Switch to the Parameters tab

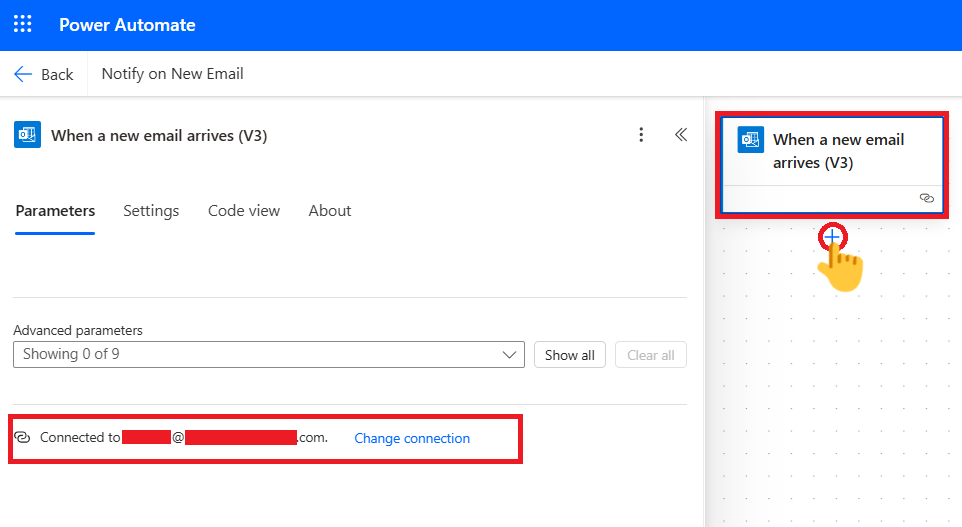[55, 211]
